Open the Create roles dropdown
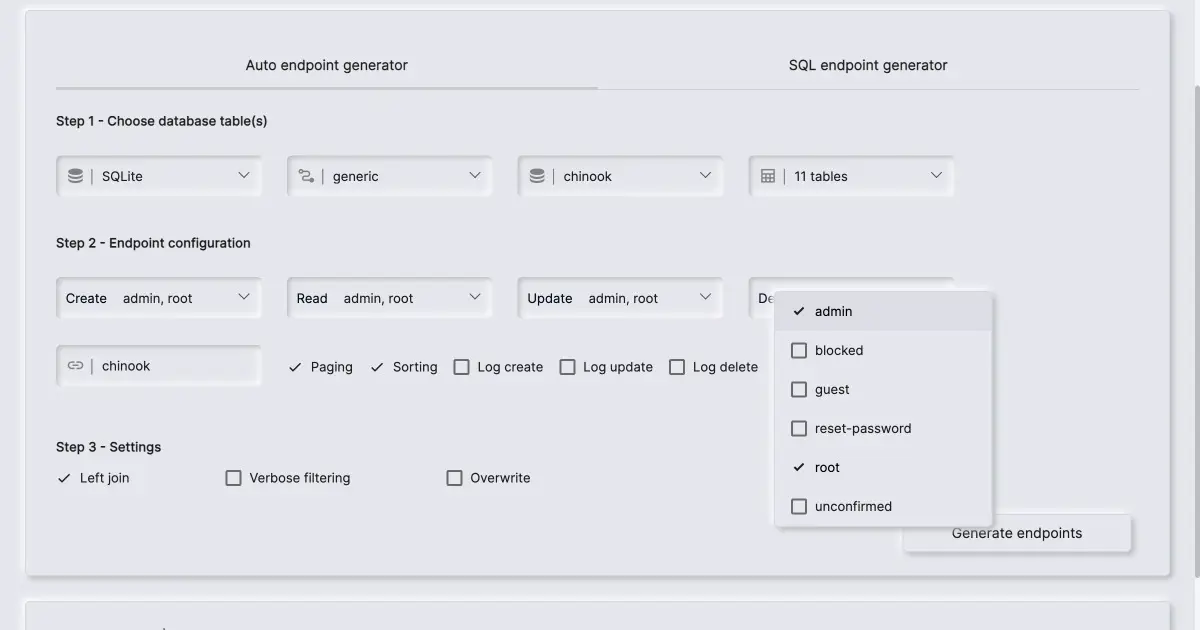The height and width of the screenshot is (630, 1200). click(159, 298)
